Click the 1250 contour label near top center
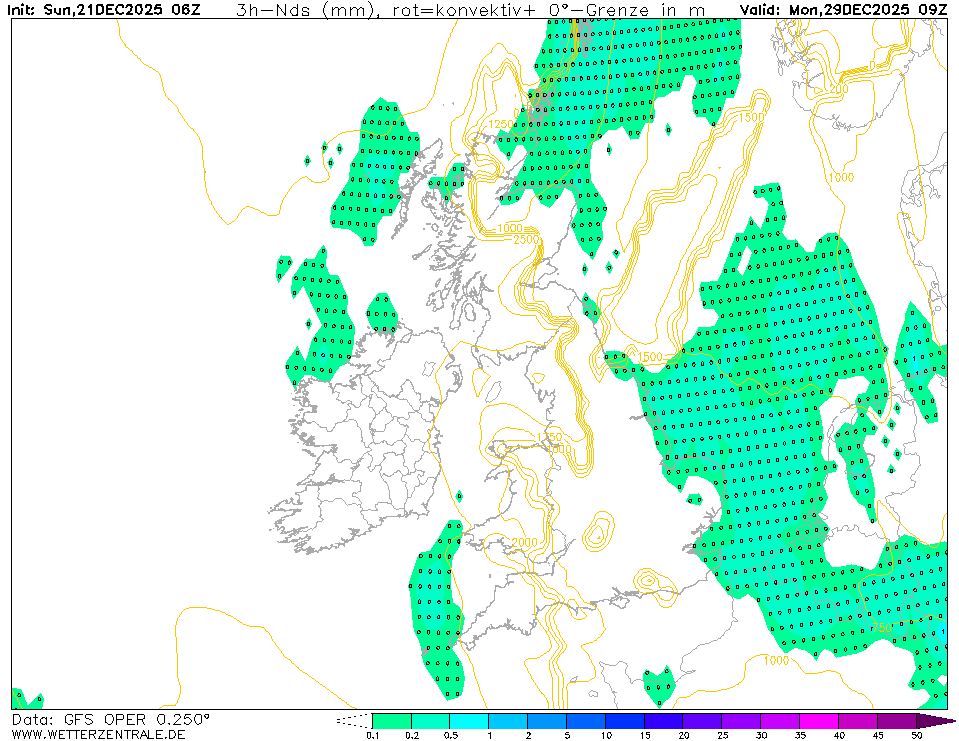Viewport: 959px width, 741px height. click(502, 124)
